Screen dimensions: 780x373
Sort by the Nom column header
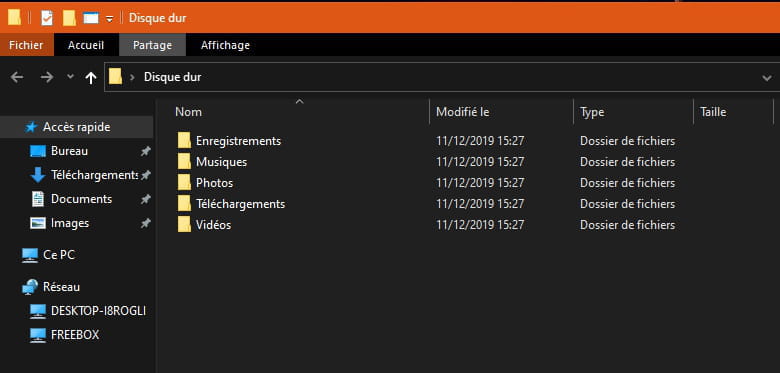(x=189, y=112)
